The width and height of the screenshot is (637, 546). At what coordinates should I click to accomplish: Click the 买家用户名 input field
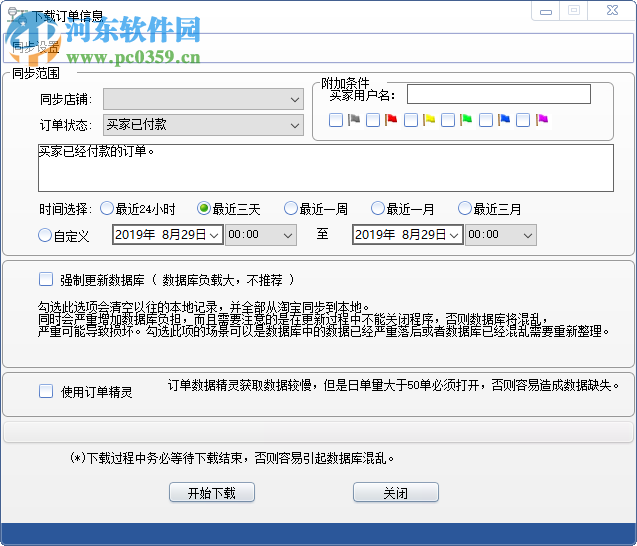[x=498, y=94]
